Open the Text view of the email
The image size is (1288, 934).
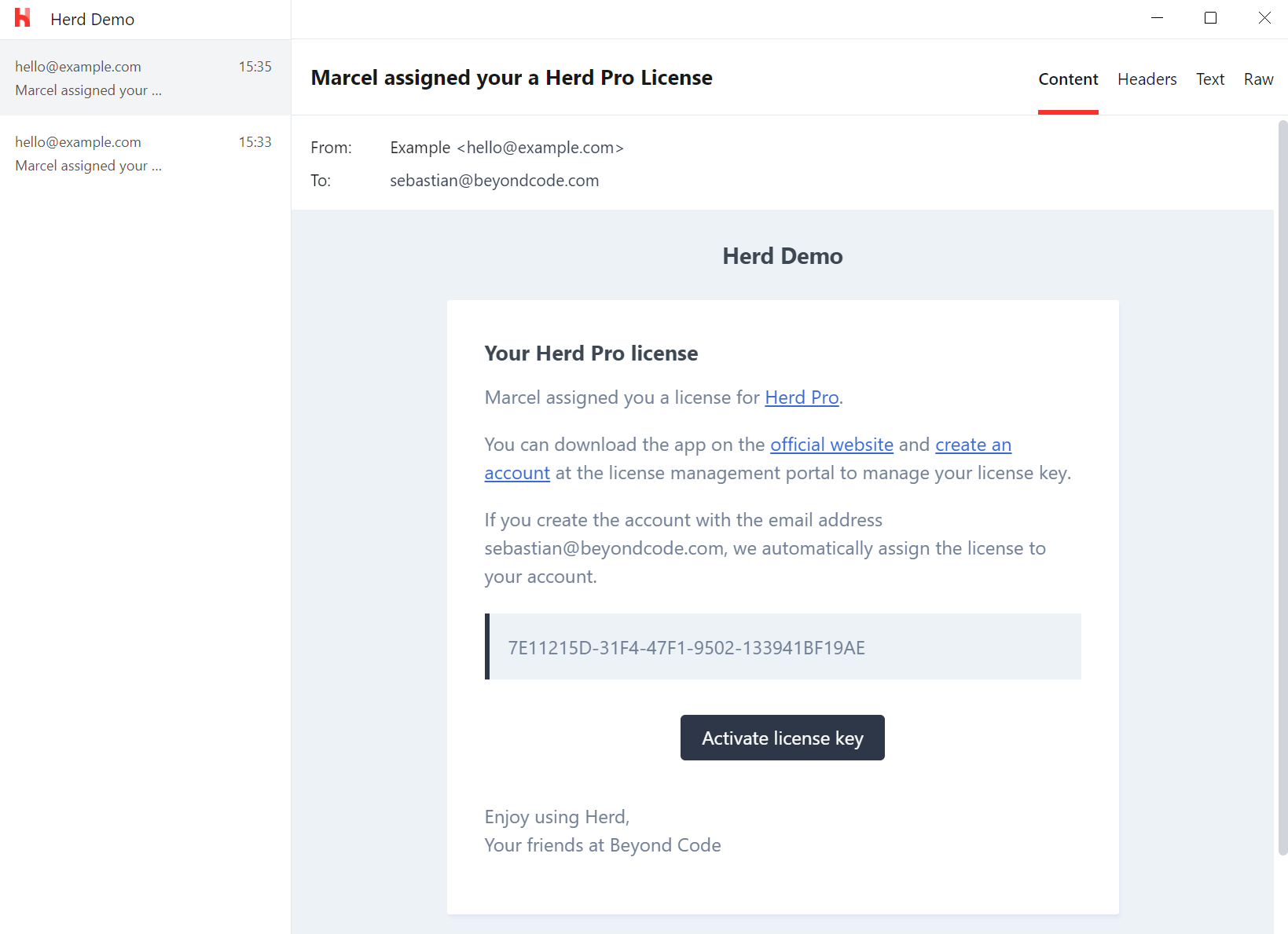pyautogui.click(x=1209, y=79)
